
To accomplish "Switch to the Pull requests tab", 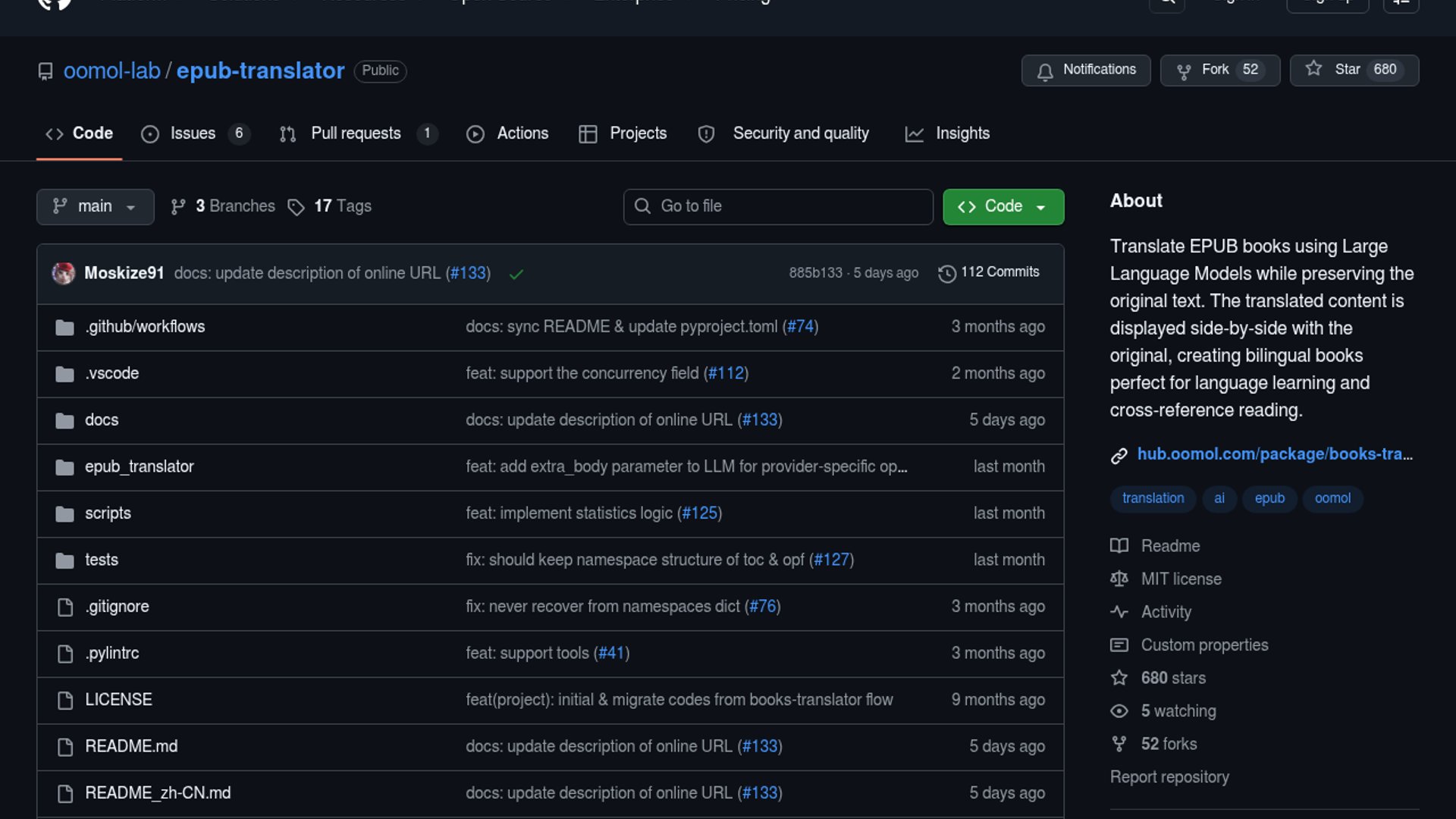I will click(356, 133).
